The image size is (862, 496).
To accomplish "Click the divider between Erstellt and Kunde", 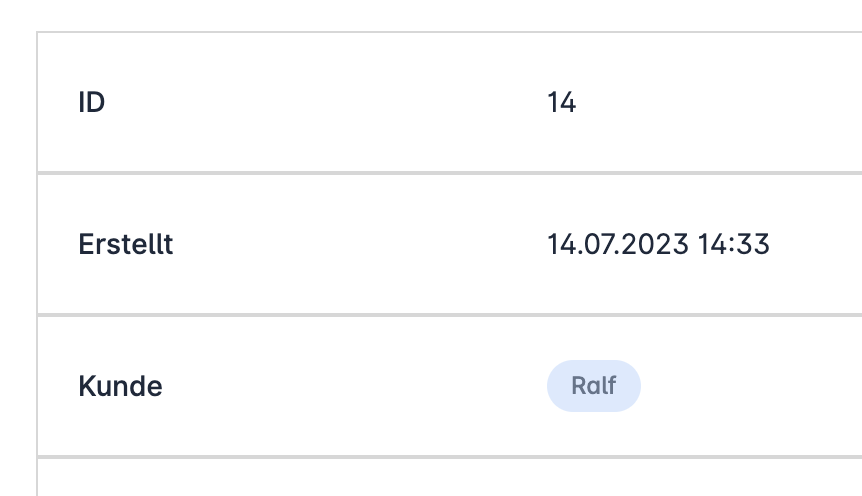I will (x=400, y=315).
